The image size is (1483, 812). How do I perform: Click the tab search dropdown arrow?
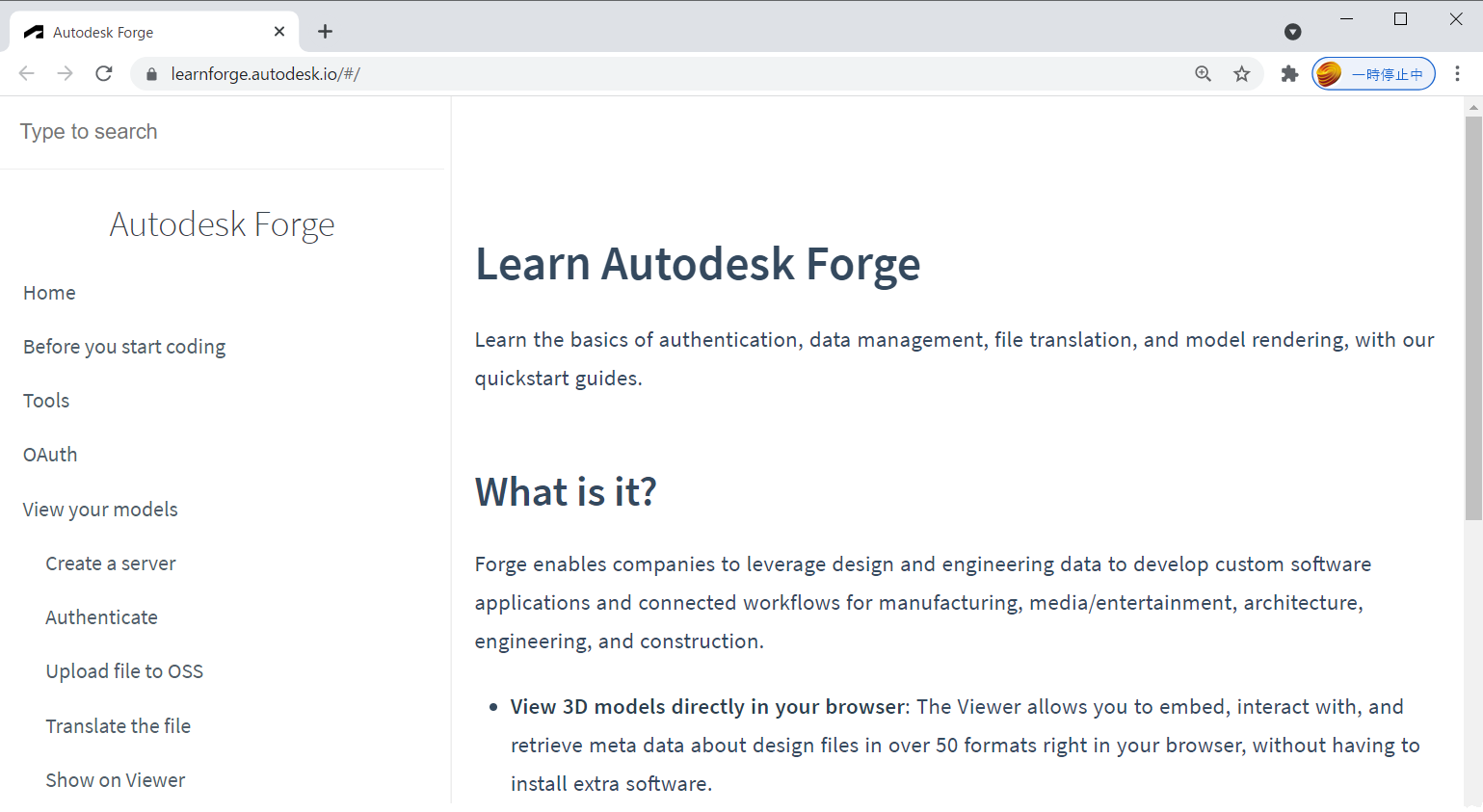[x=1293, y=32]
